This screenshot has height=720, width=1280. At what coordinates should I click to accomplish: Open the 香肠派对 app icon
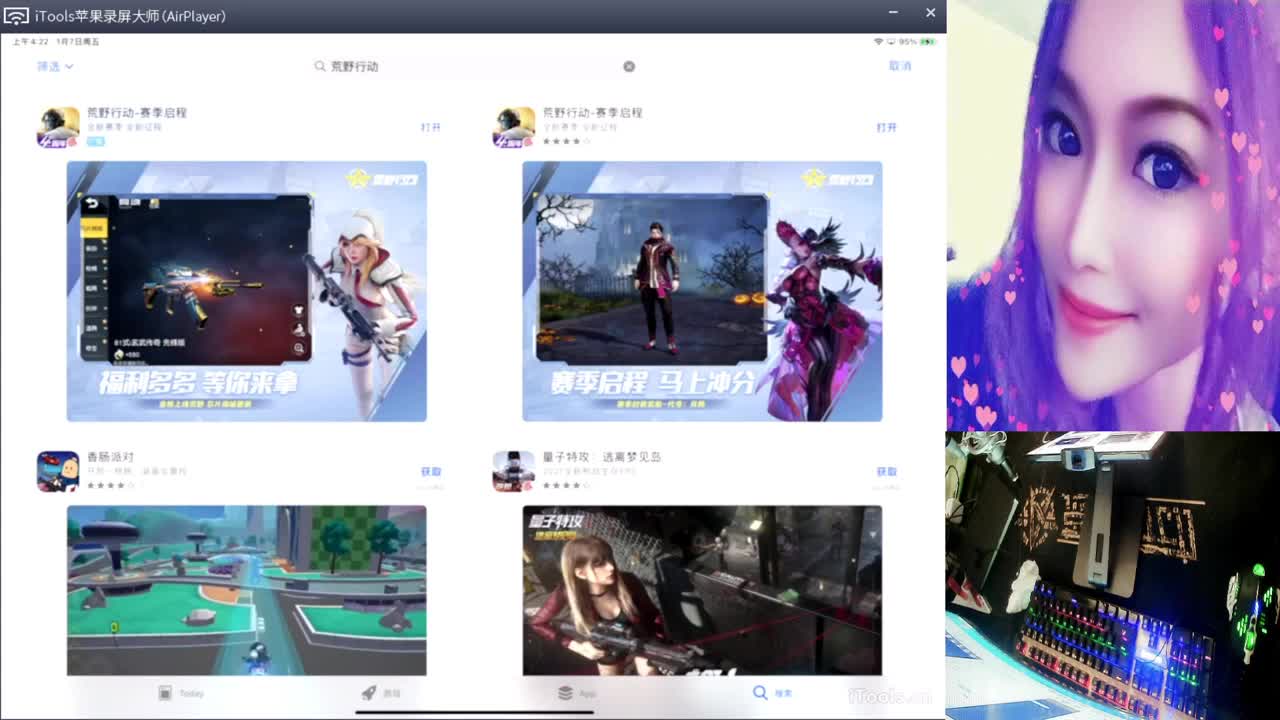tap(58, 471)
